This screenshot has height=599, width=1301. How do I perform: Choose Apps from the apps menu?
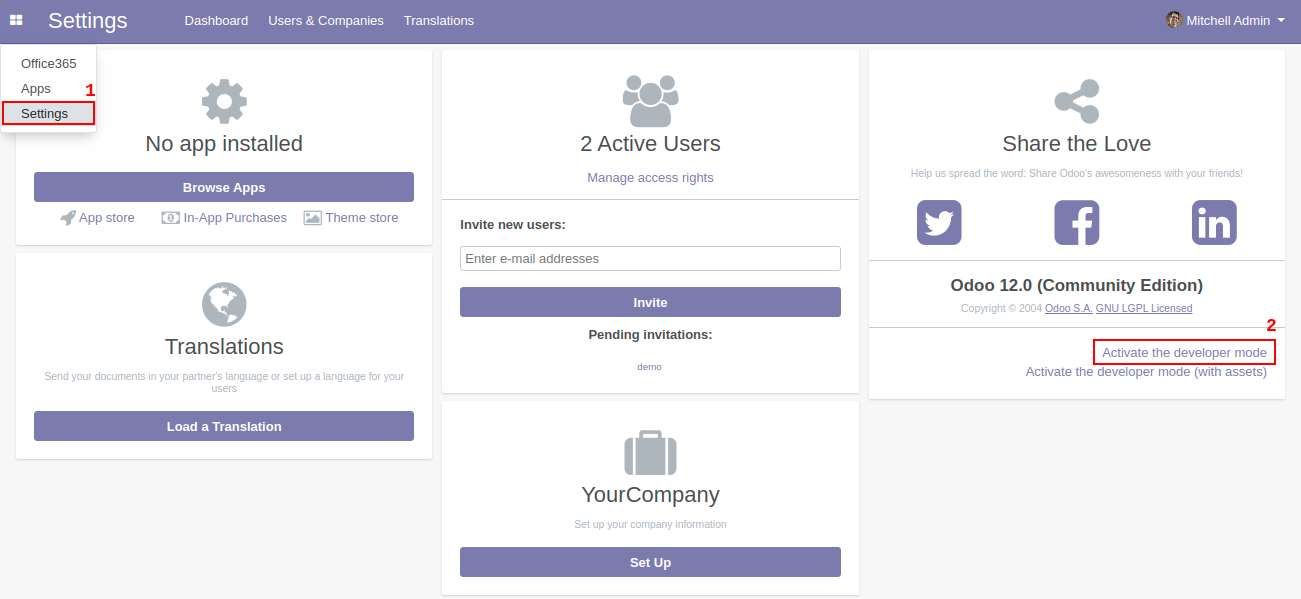36,88
